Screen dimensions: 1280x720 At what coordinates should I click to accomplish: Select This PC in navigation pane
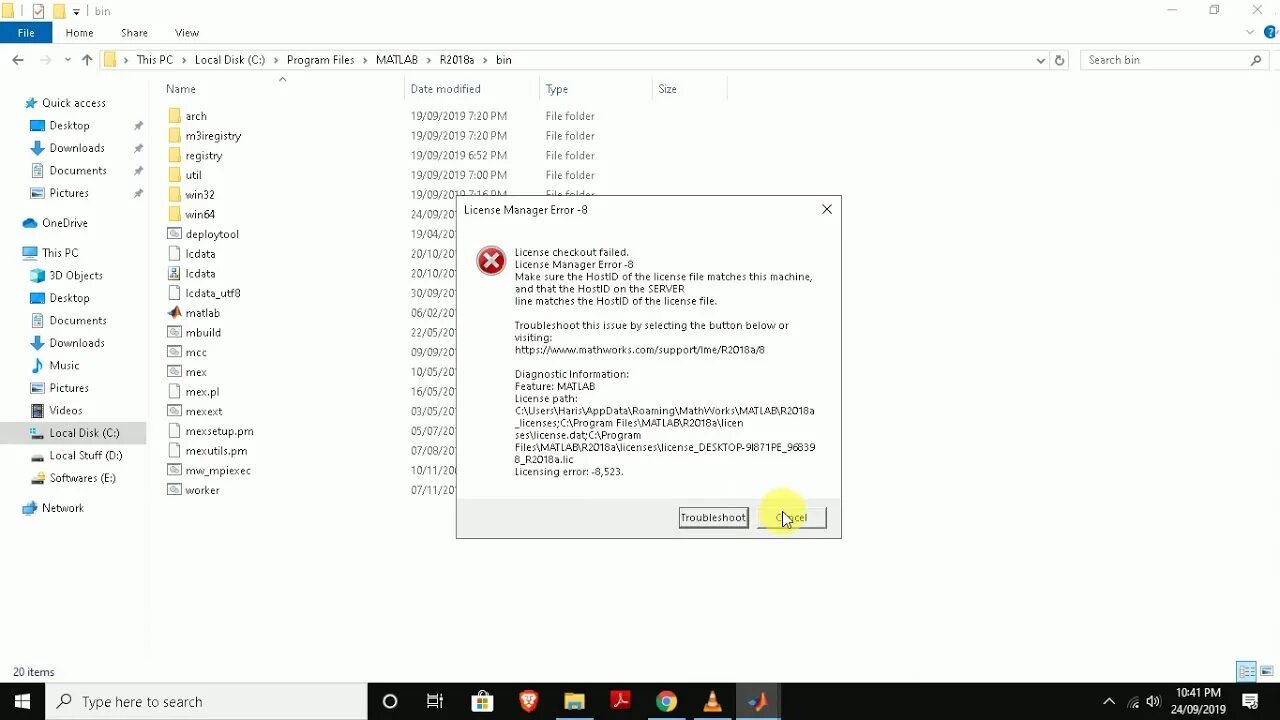(60, 253)
